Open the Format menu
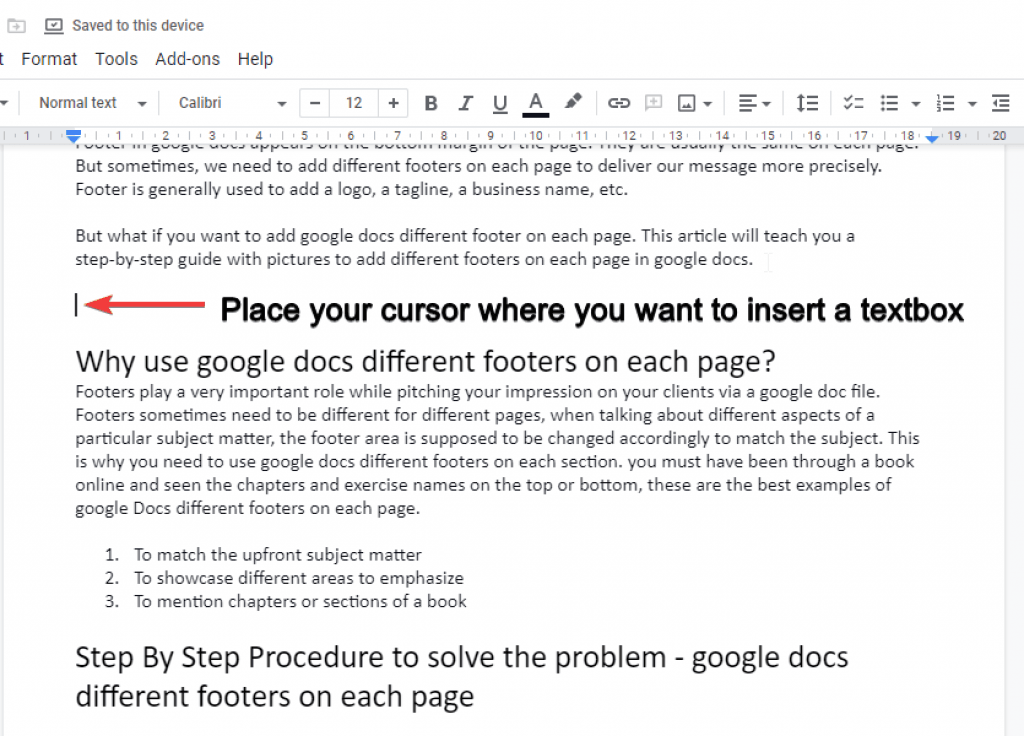Image resolution: width=1024 pixels, height=736 pixels. tap(49, 59)
